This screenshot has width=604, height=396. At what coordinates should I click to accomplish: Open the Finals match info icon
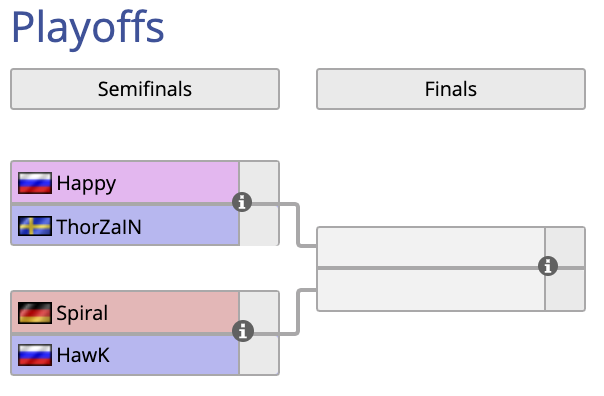tap(548, 266)
